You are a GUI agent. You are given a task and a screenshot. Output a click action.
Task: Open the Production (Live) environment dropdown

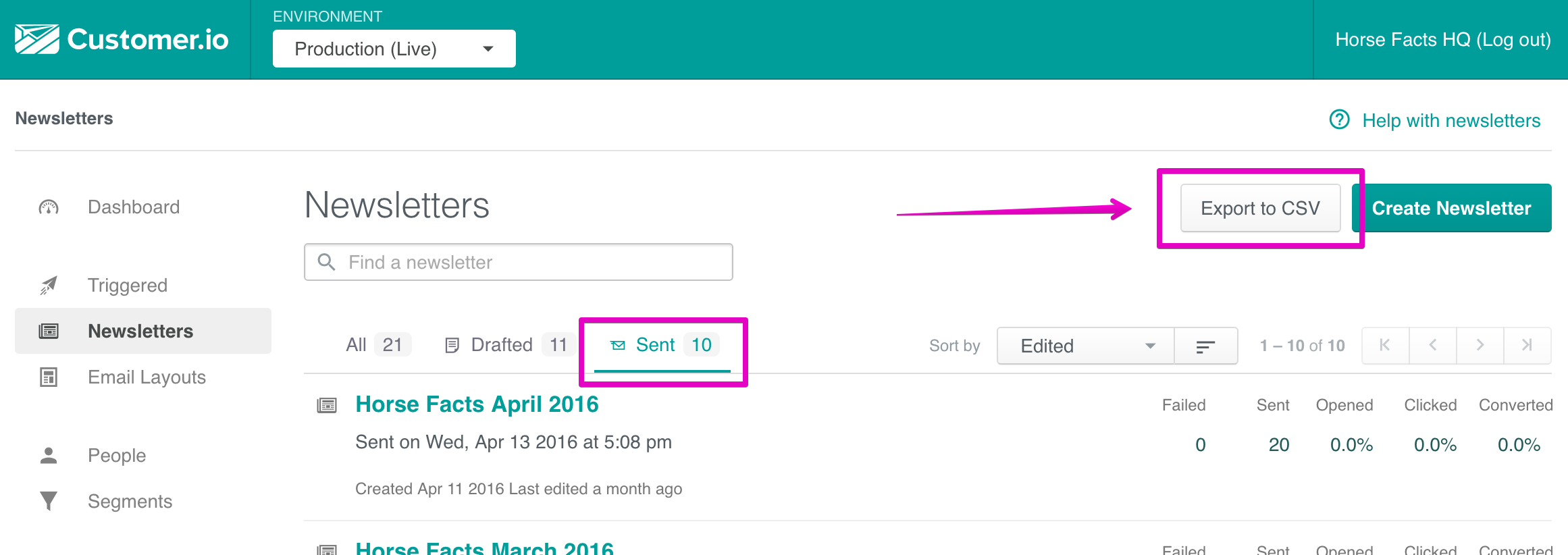pos(394,49)
